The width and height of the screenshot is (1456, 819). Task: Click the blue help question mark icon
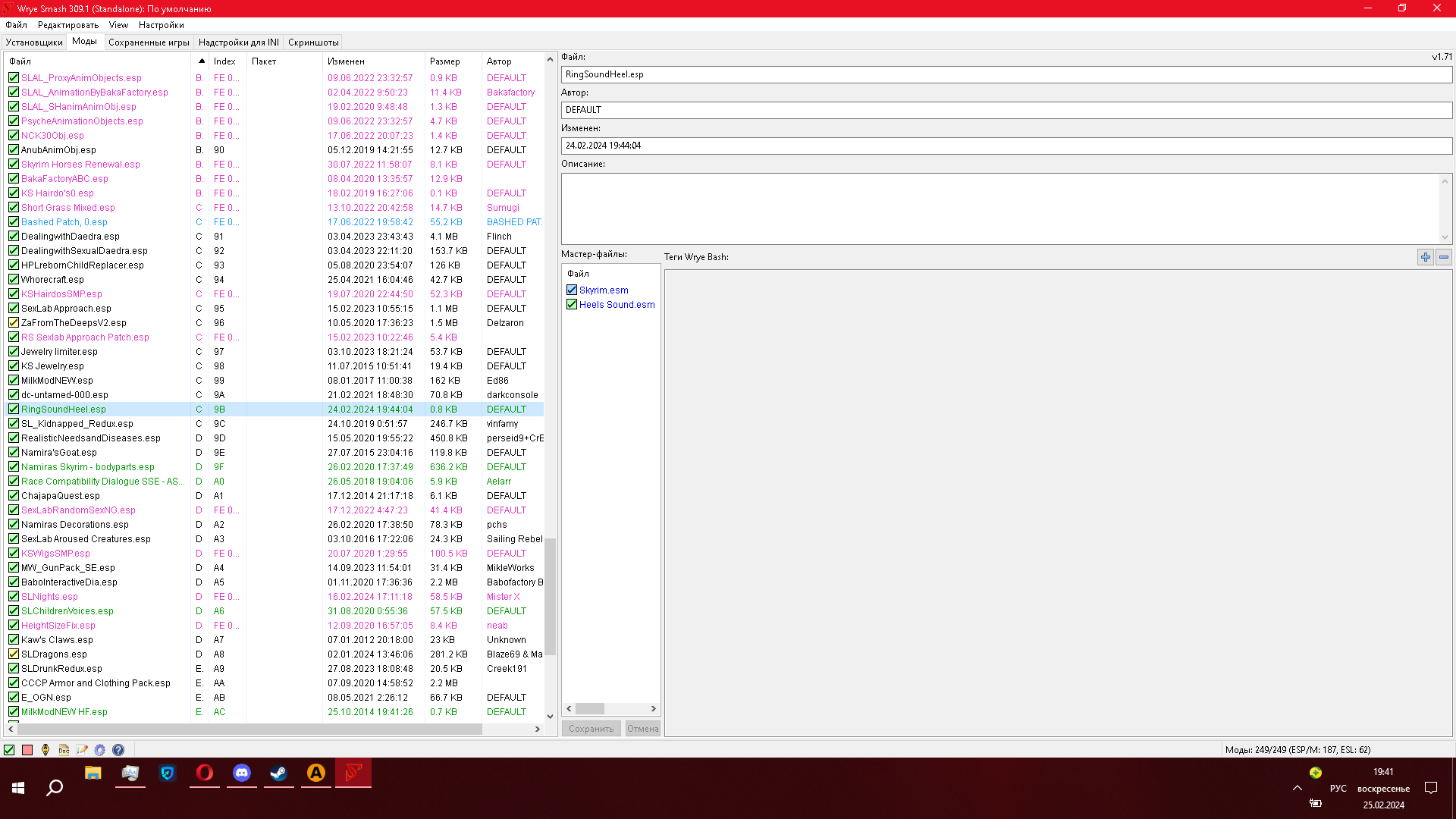tap(118, 750)
